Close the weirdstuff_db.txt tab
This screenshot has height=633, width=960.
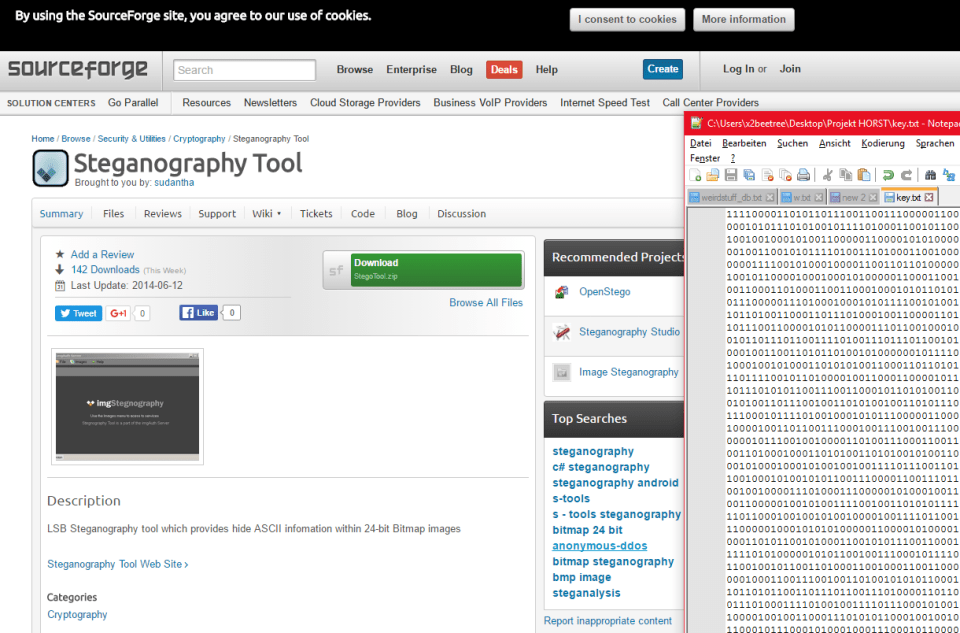pos(770,198)
